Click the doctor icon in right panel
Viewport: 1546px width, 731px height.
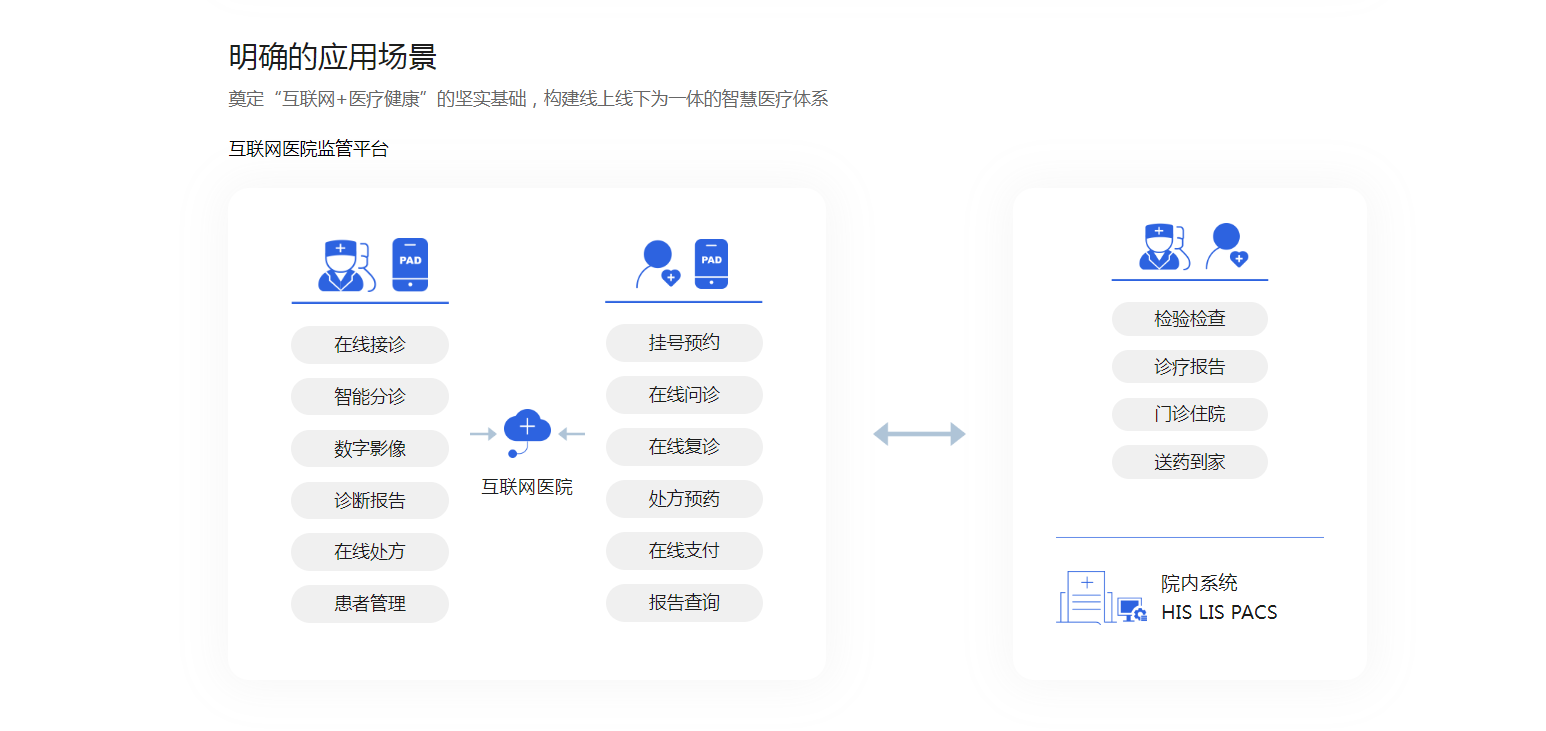pos(1160,246)
